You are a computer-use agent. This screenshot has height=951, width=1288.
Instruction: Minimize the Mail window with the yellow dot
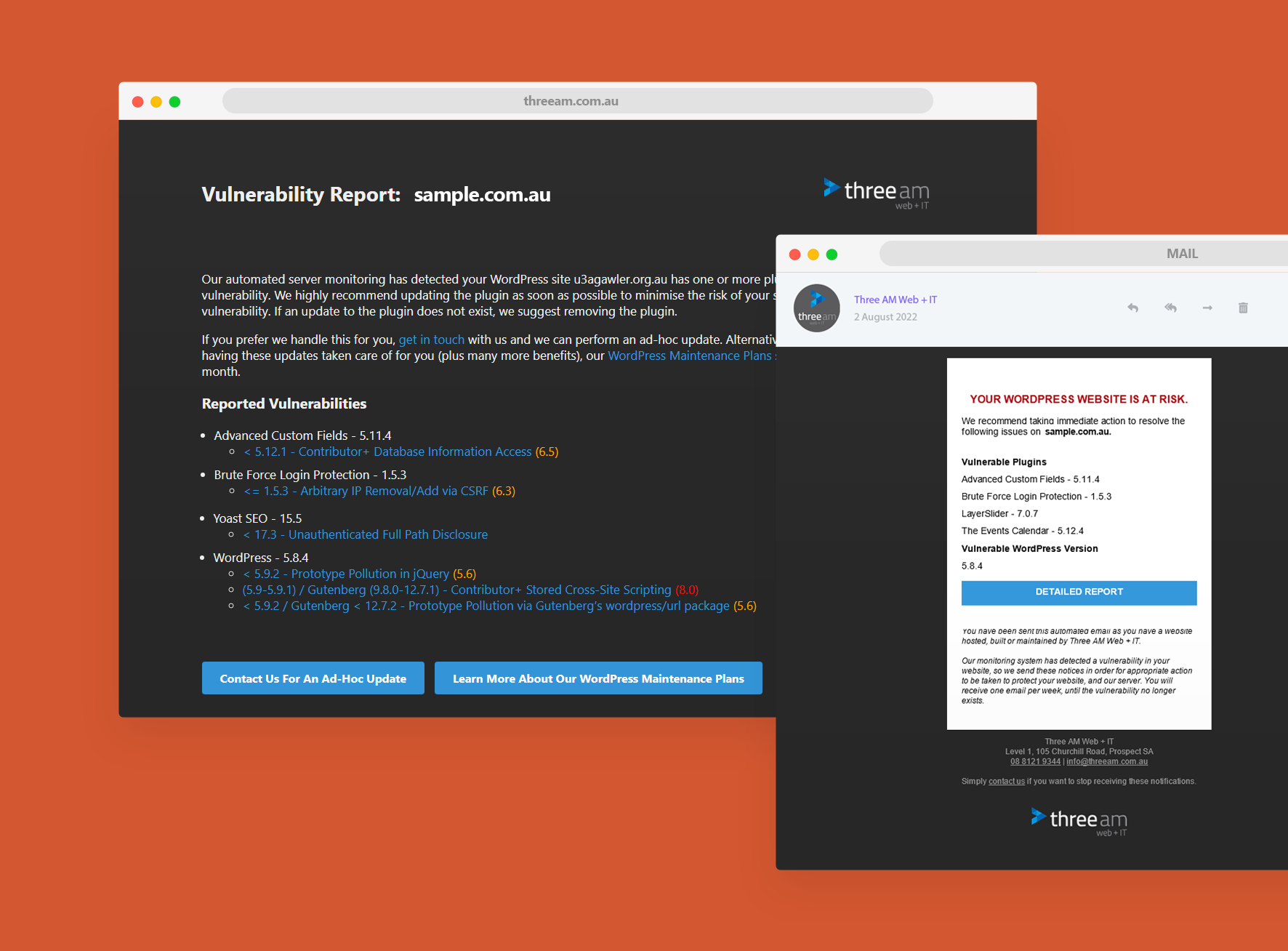click(x=813, y=254)
